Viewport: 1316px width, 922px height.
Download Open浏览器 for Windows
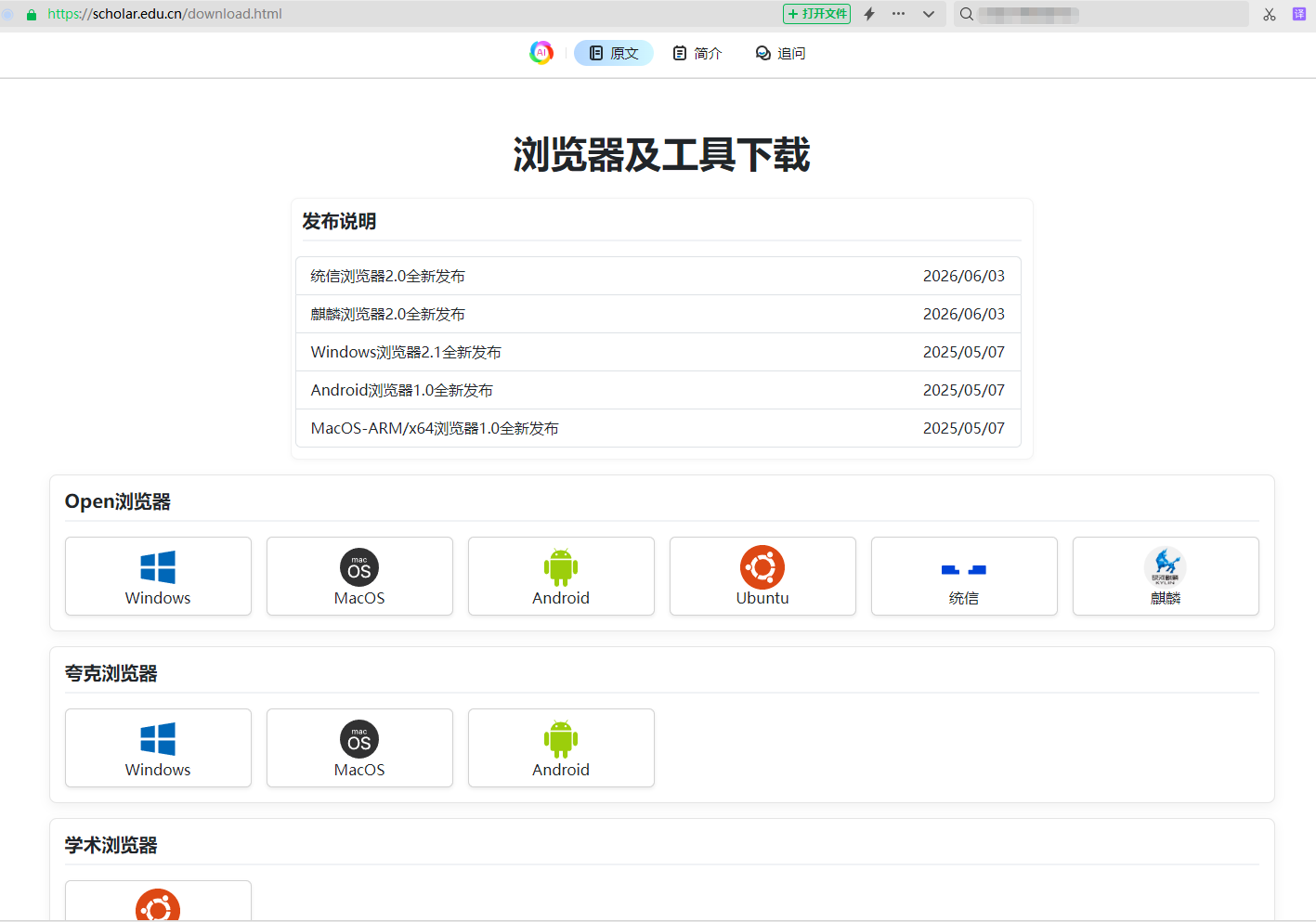click(x=158, y=576)
